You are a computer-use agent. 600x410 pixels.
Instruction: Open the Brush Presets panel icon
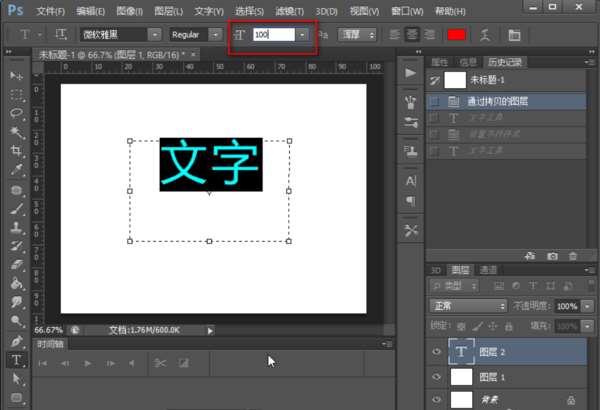[410, 123]
